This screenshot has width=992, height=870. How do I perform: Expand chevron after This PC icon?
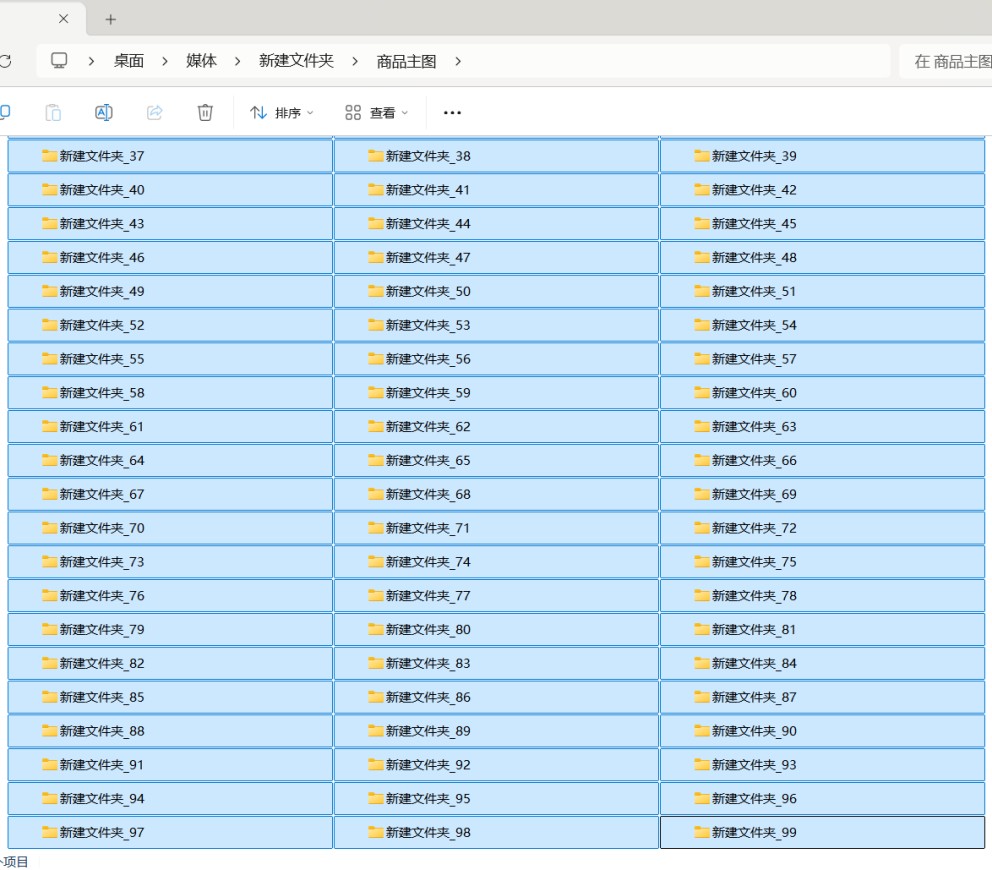(x=91, y=61)
